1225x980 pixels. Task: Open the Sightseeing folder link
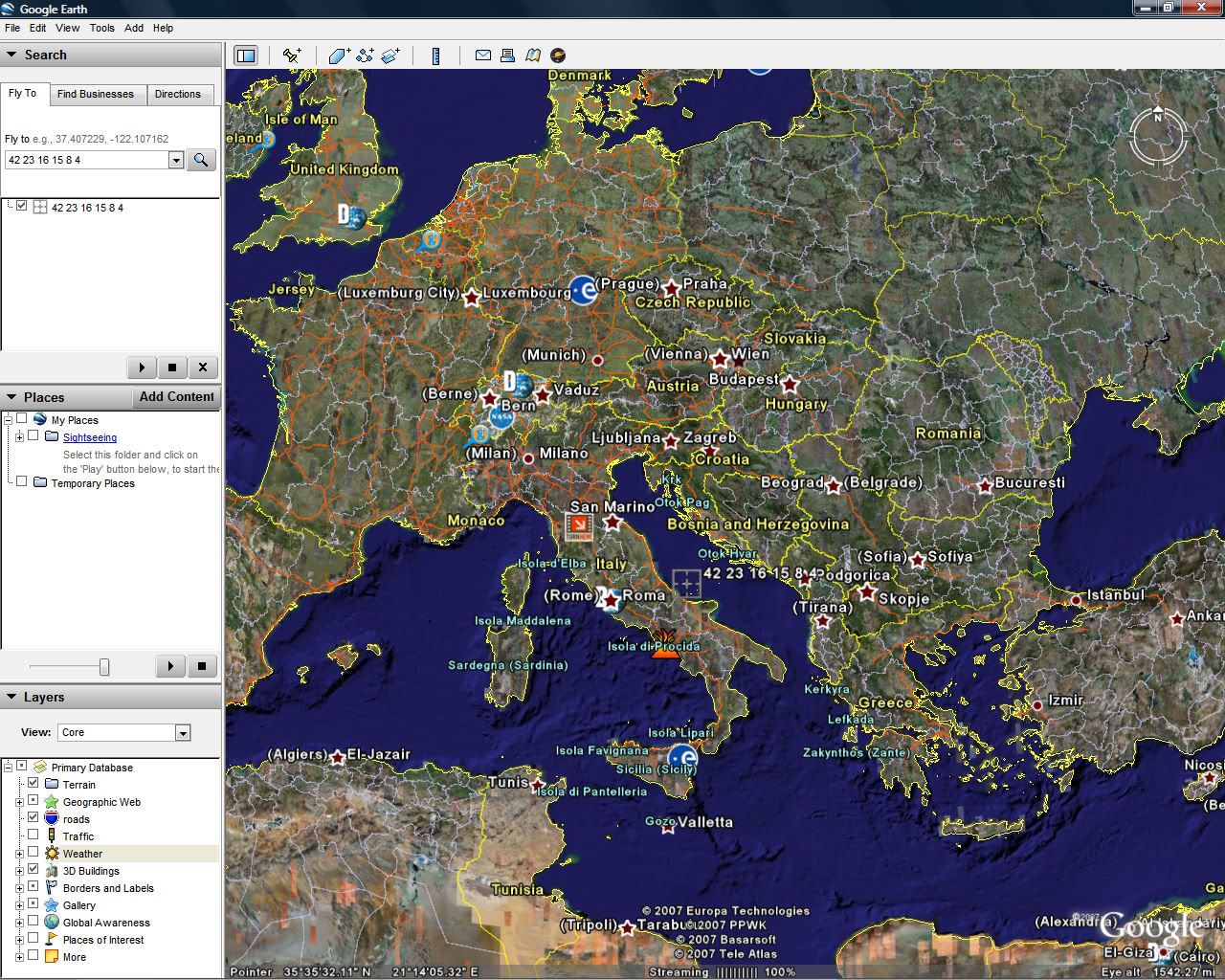coord(90,437)
